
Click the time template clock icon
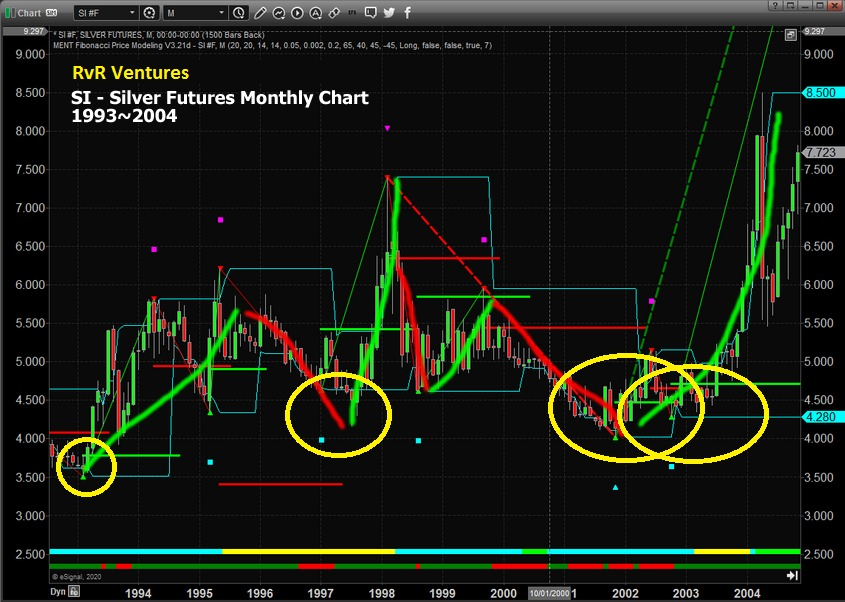(x=237, y=13)
